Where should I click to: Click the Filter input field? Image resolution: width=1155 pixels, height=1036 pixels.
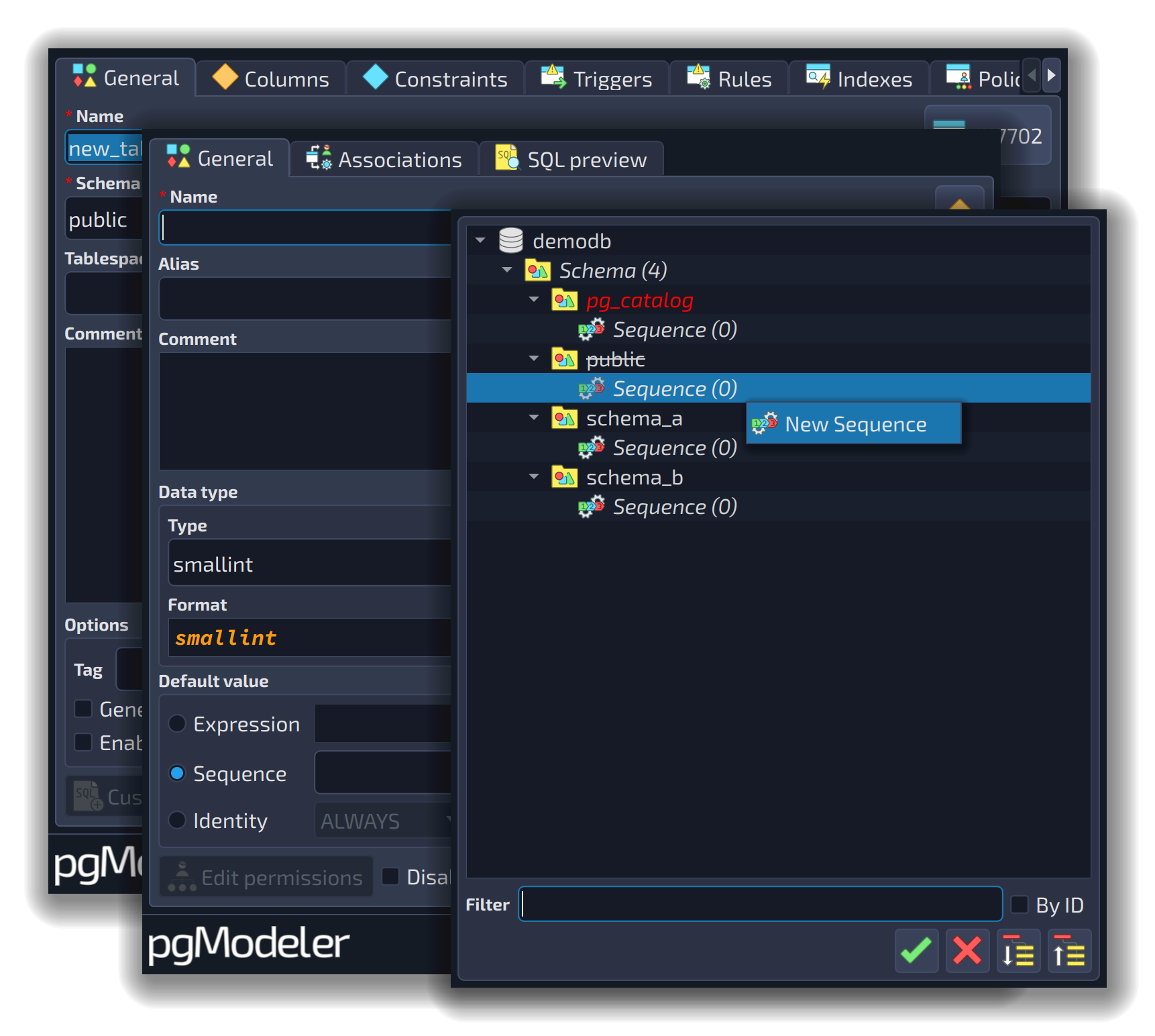(760, 904)
